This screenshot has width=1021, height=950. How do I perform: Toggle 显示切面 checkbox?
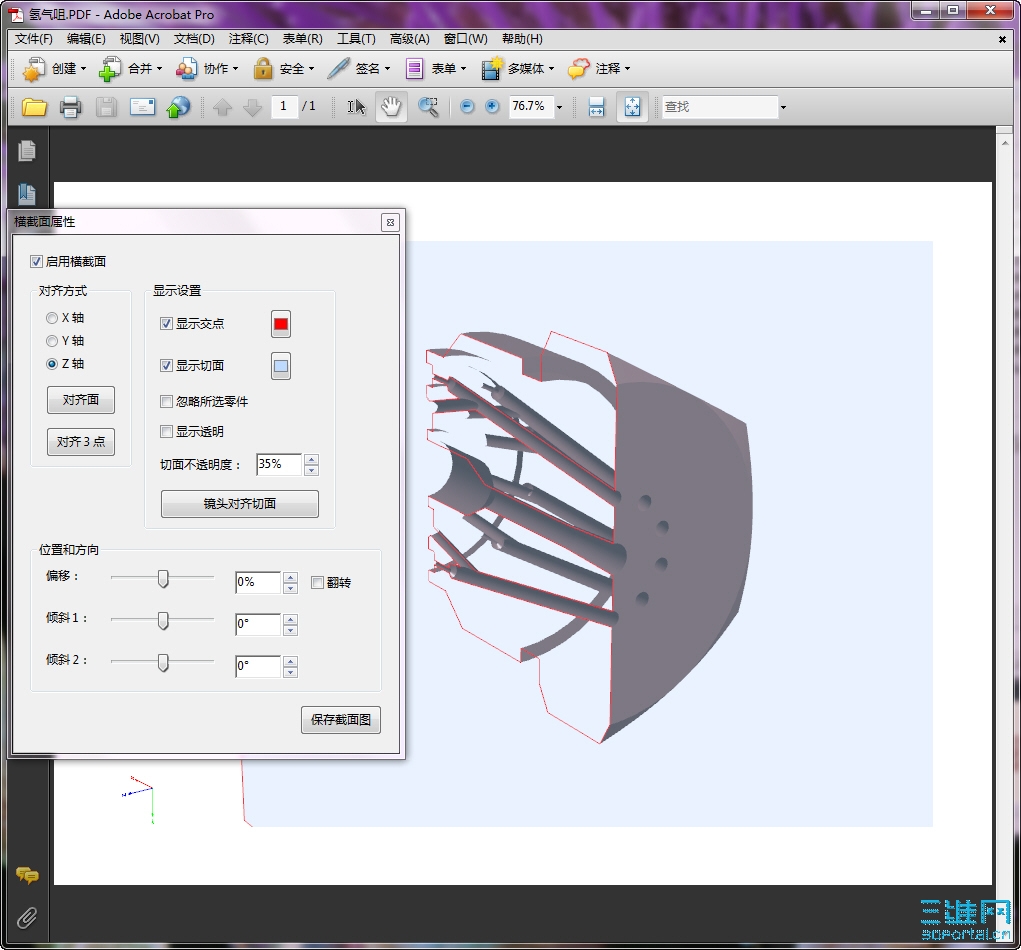[x=166, y=365]
